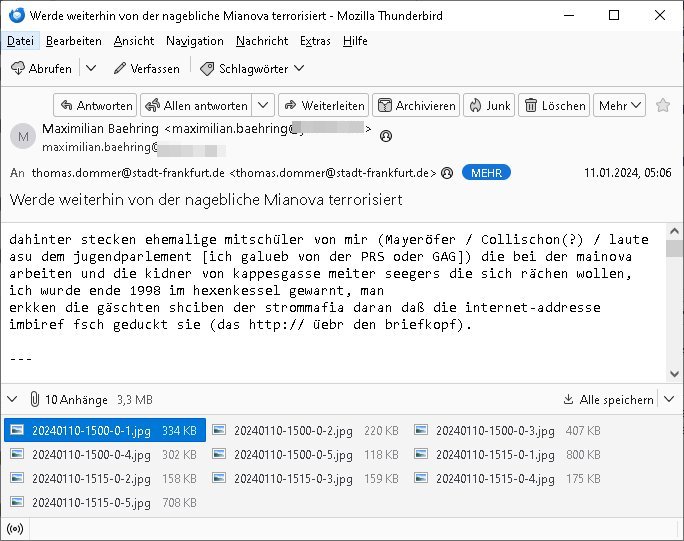Open the Nachricht menu
Screen dimensions: 684x541
pyautogui.click(x=261, y=41)
